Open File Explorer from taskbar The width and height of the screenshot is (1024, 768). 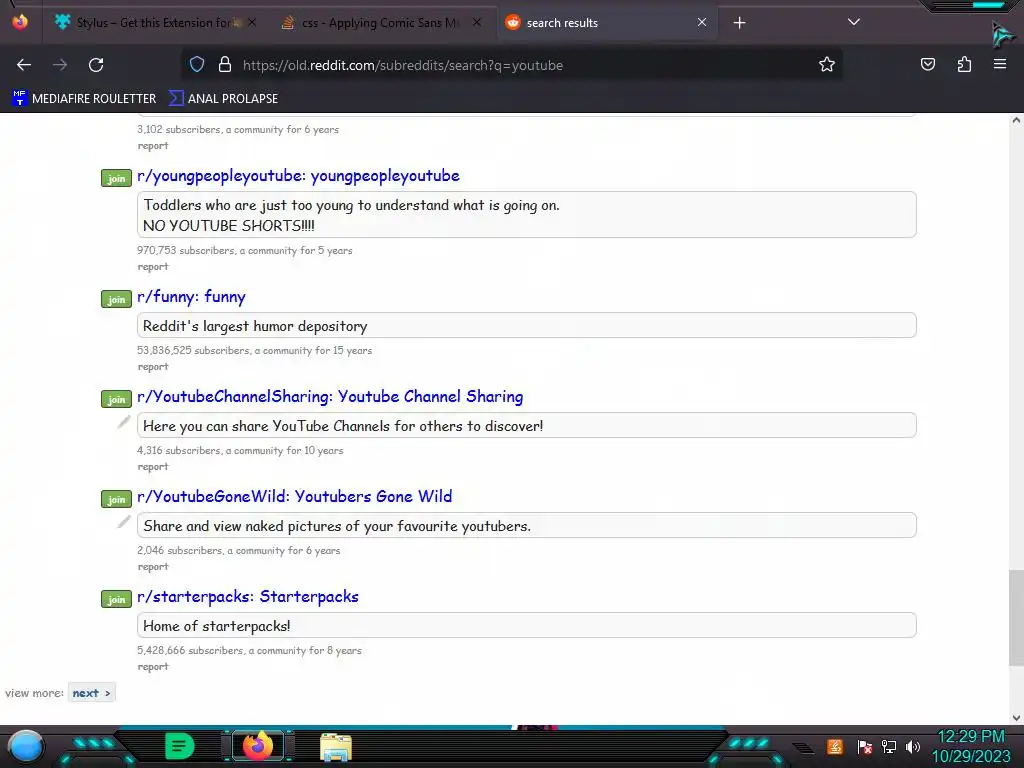pos(336,747)
